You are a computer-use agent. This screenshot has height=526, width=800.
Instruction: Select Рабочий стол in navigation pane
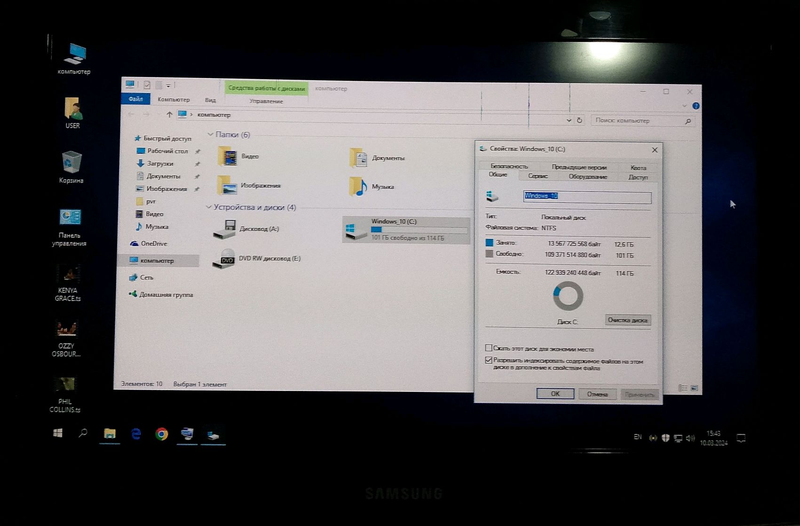click(x=163, y=151)
